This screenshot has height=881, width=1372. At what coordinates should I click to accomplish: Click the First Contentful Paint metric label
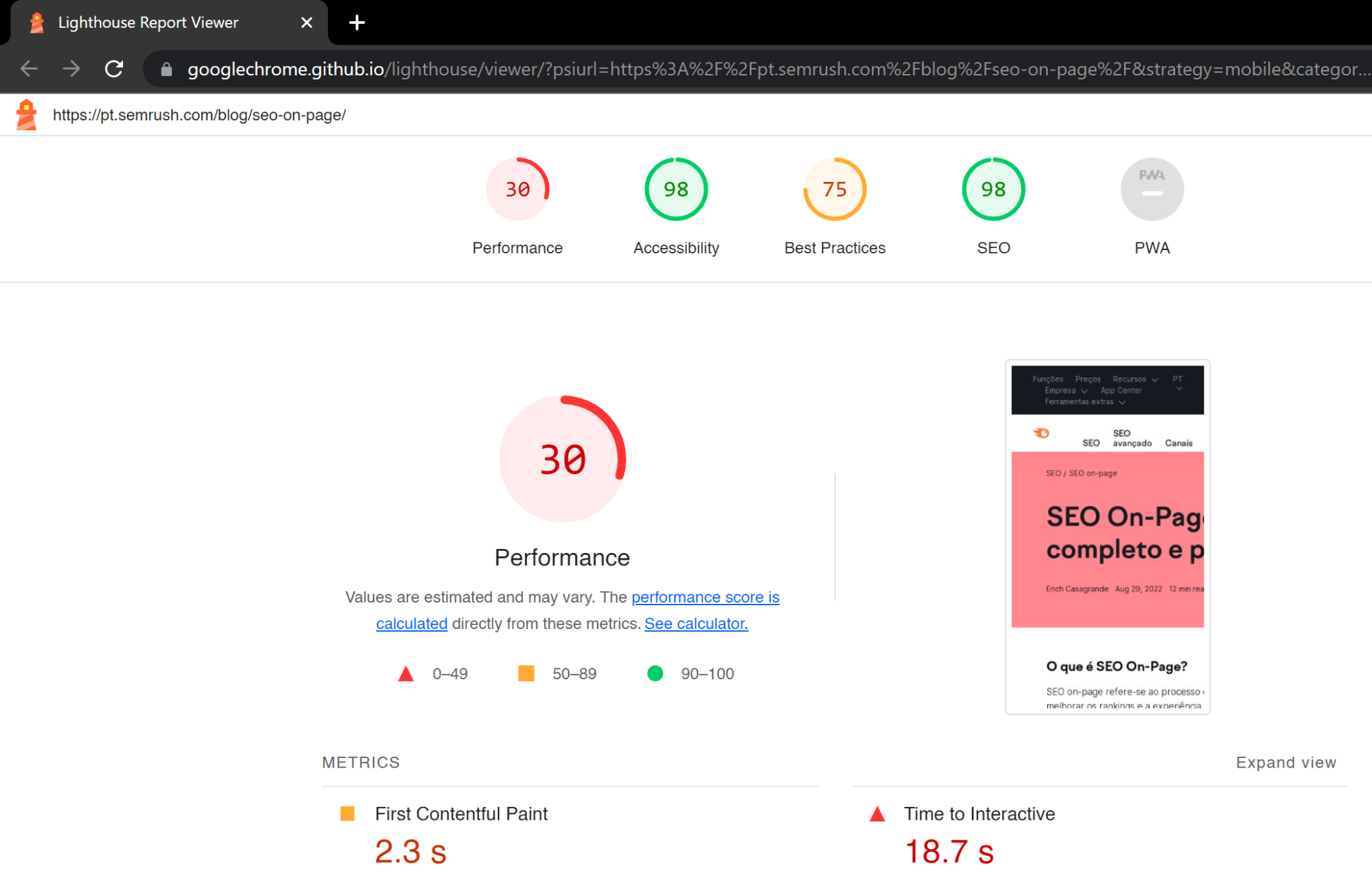[461, 814]
